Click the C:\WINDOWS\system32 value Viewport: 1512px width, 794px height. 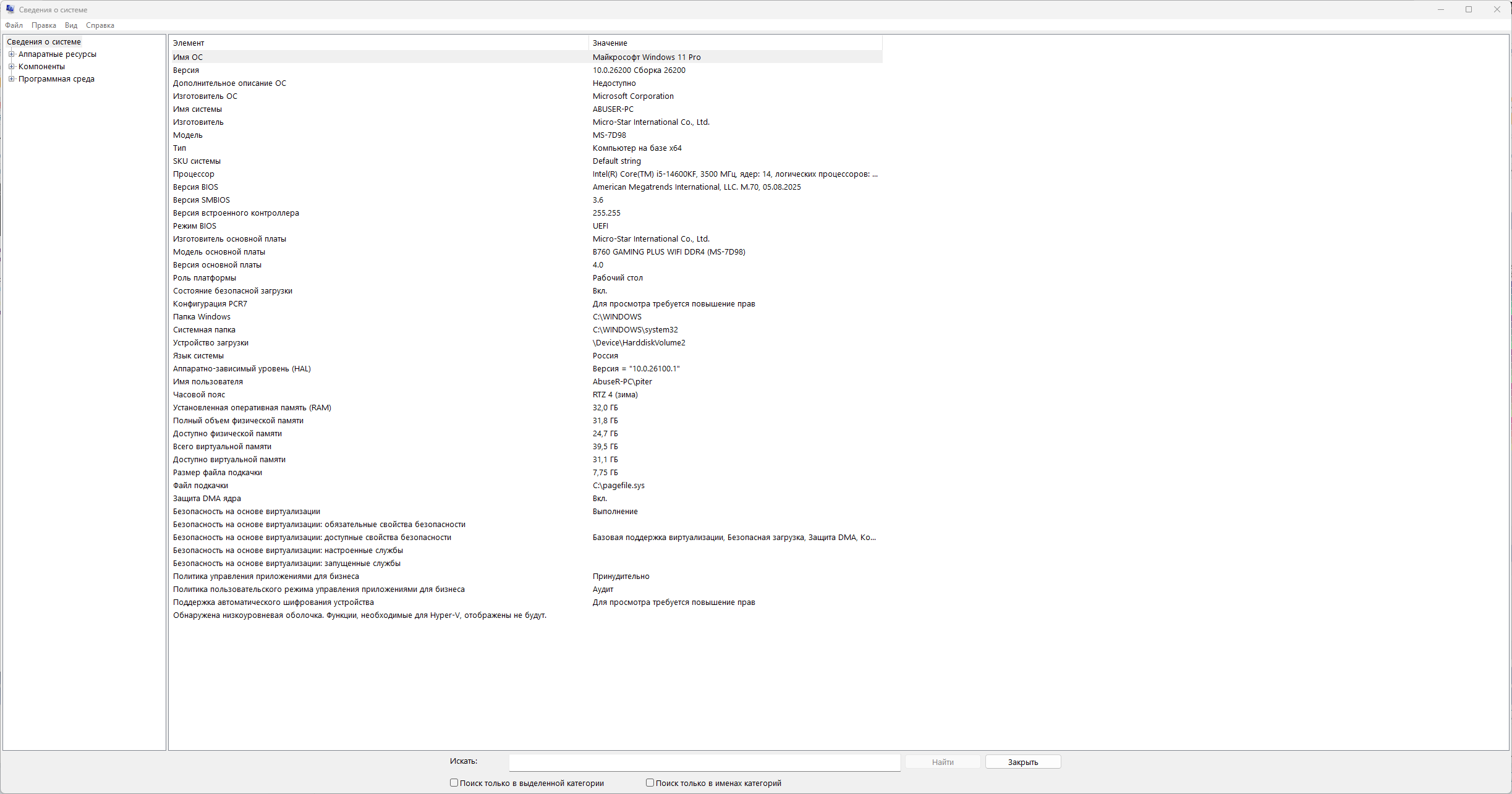635,330
